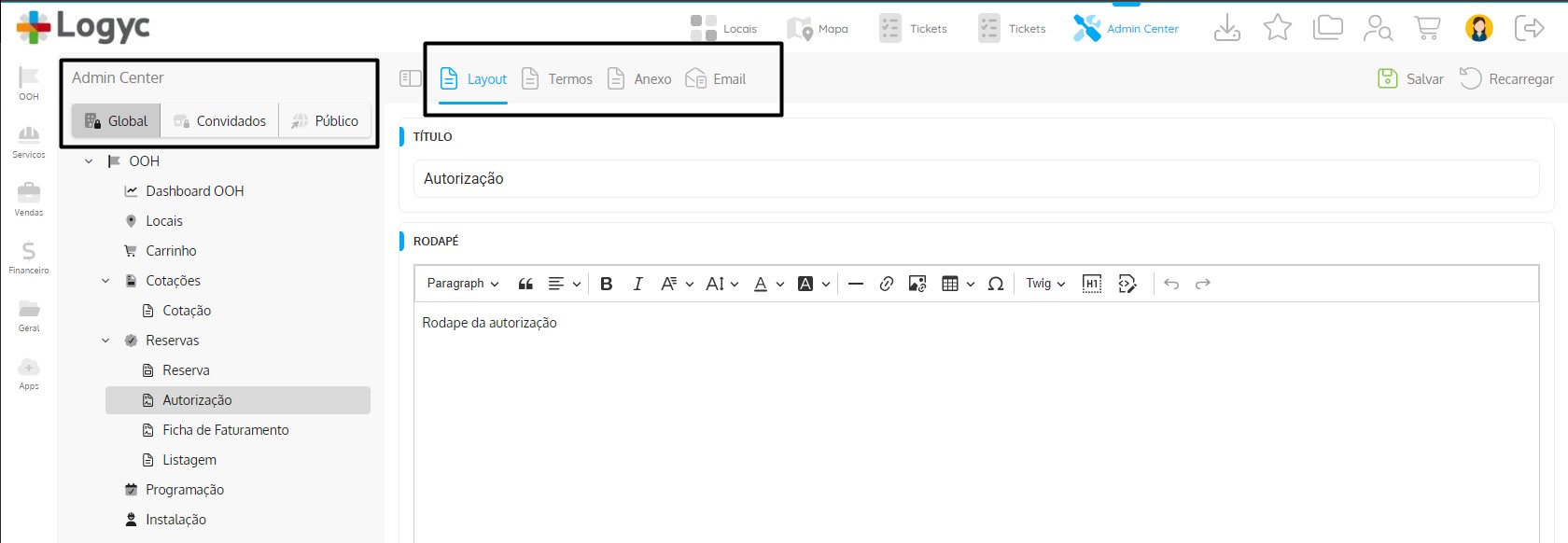This screenshot has height=543, width=1568.
Task: Select the Global scope button
Action: pyautogui.click(x=117, y=121)
